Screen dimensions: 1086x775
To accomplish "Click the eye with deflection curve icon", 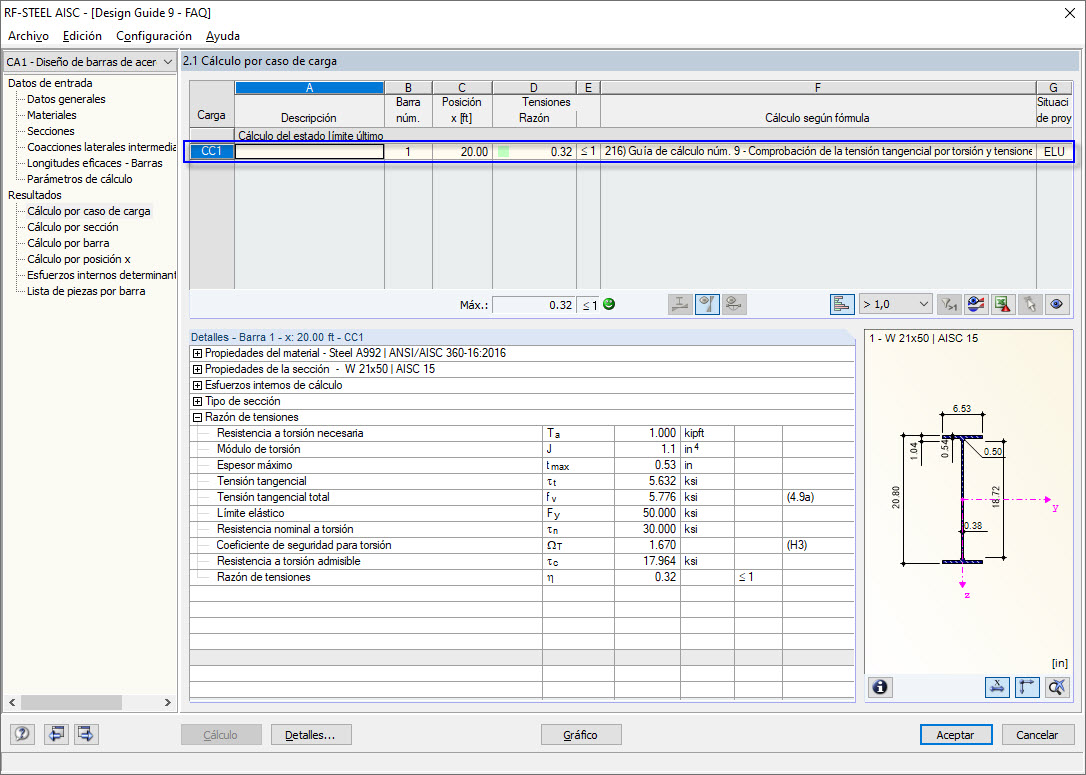I will pos(734,304).
